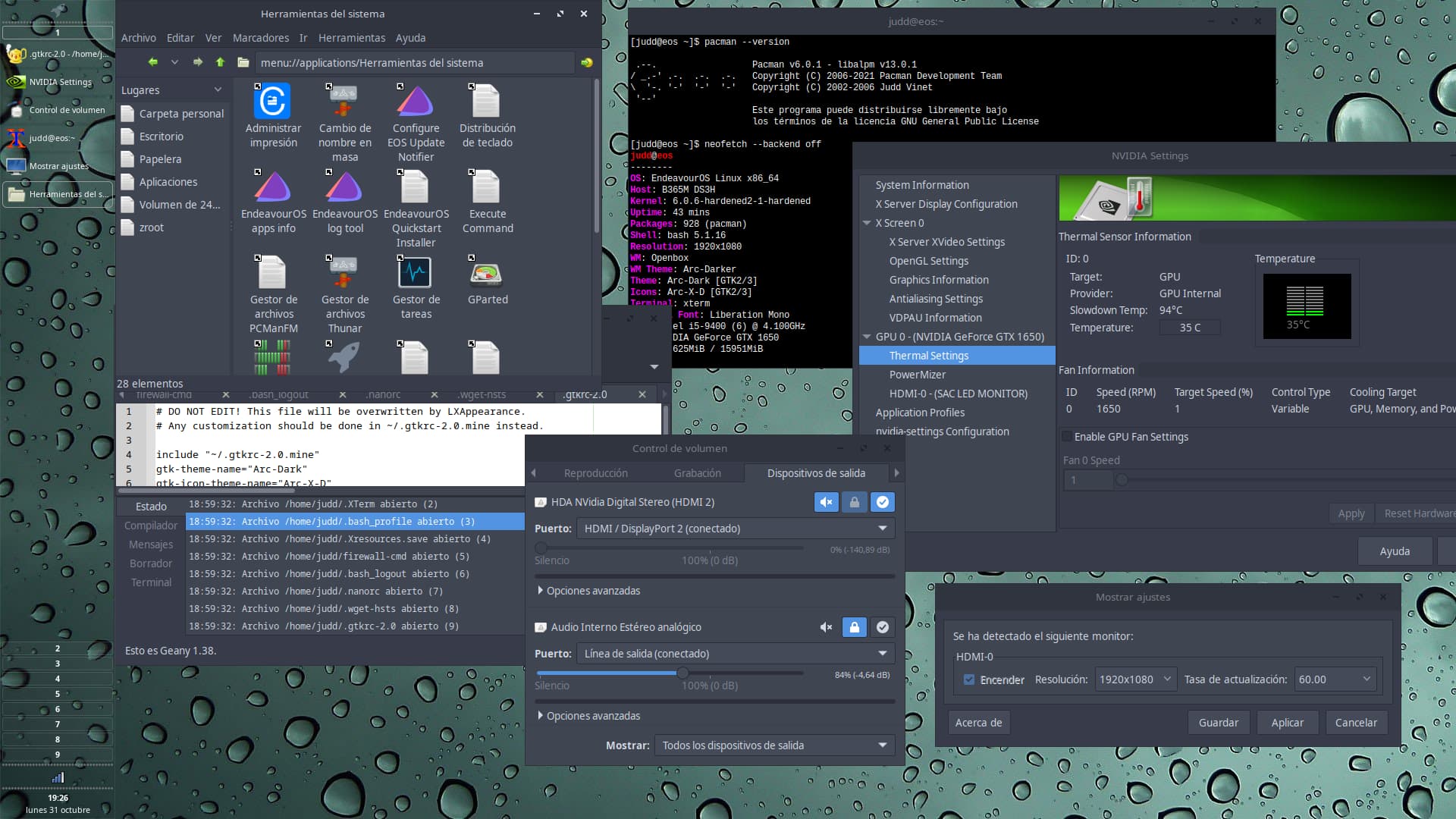Image resolution: width=1456 pixels, height=819 pixels.
Task: Go up to the parent folder
Action: (x=220, y=62)
